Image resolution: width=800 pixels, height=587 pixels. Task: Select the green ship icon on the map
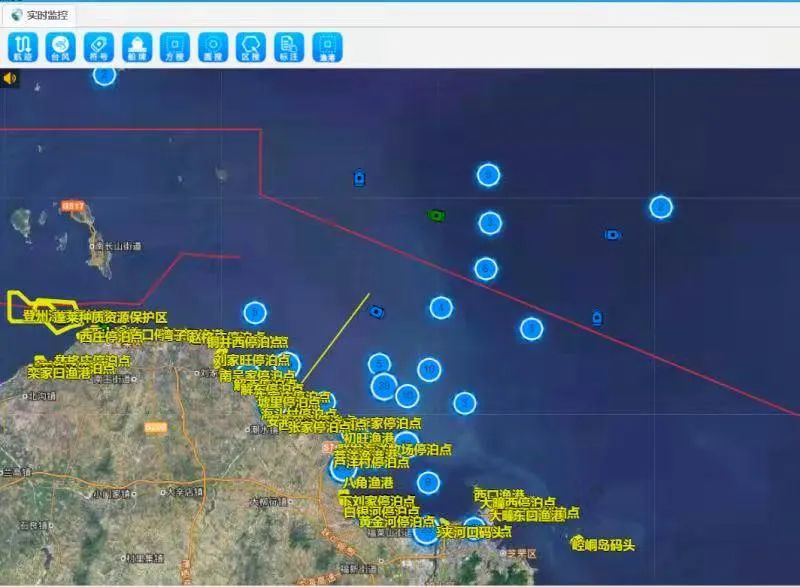point(436,216)
